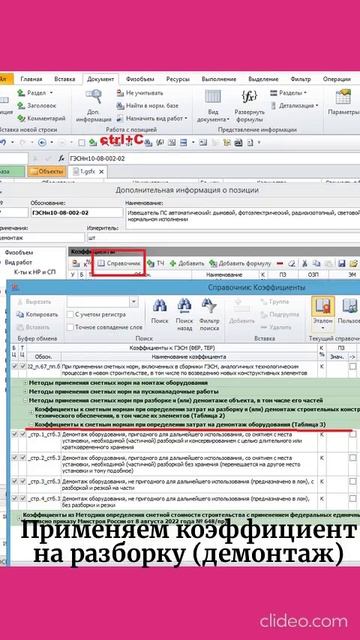The width and height of the screenshot is (360, 640).
Task: Click the Фильтр поиска funnel icon
Action: 209,306
